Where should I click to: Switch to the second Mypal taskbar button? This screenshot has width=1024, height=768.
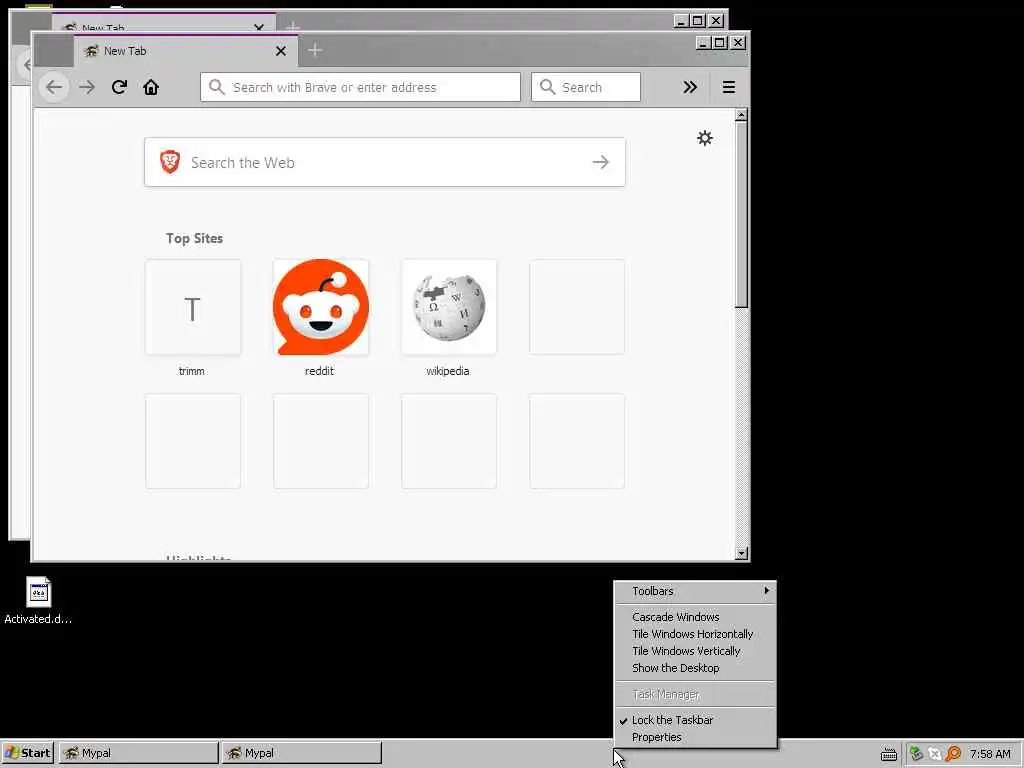(301, 753)
